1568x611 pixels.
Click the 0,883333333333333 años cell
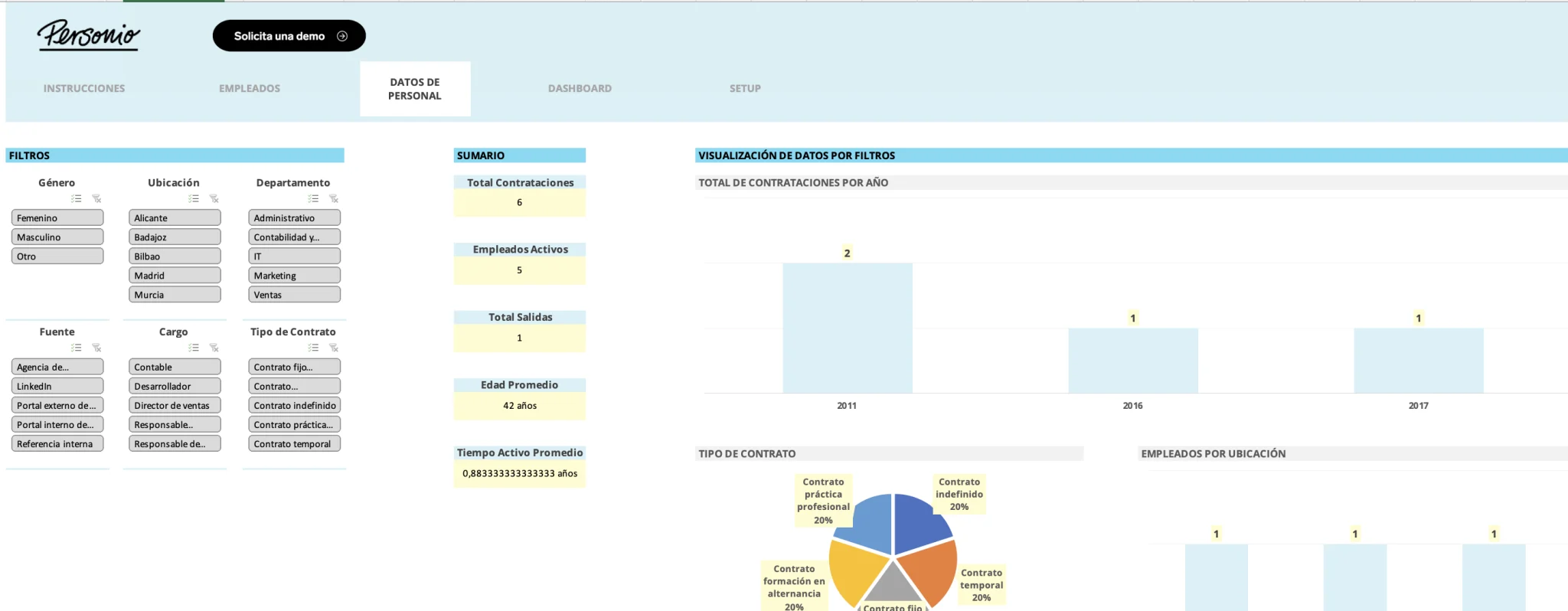pyautogui.click(x=520, y=473)
